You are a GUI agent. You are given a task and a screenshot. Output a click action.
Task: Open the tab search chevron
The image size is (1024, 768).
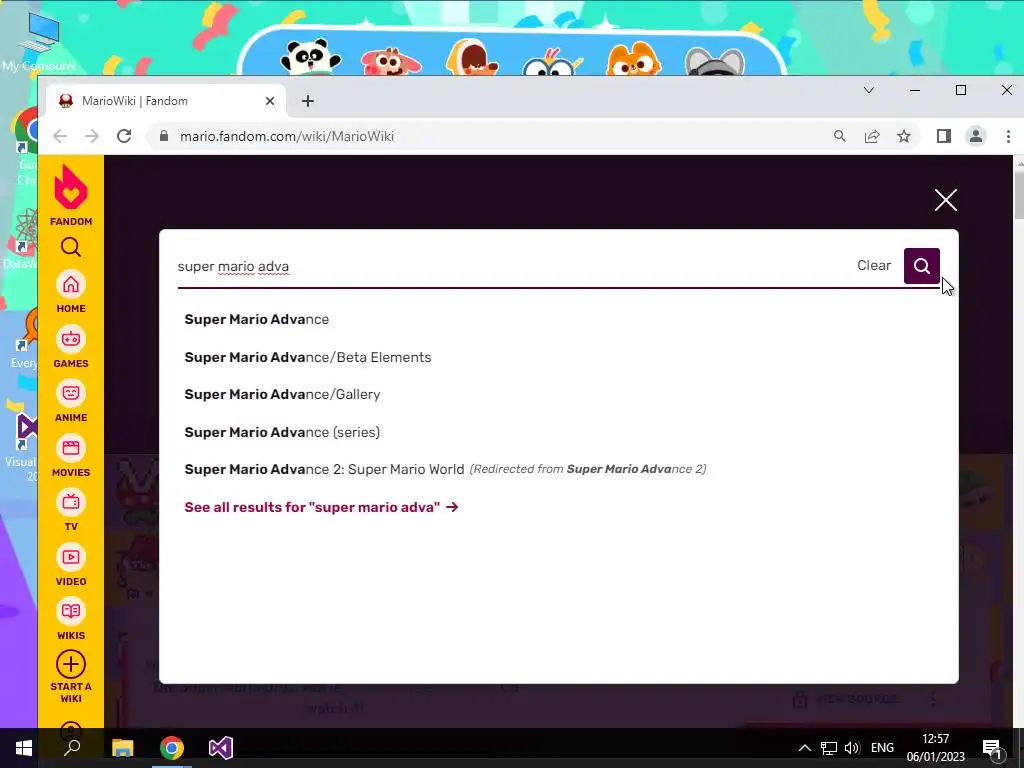869,90
